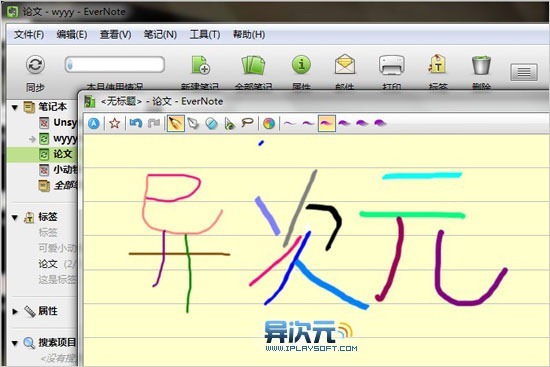Choose the second-thinnest stroke width

(x=308, y=123)
